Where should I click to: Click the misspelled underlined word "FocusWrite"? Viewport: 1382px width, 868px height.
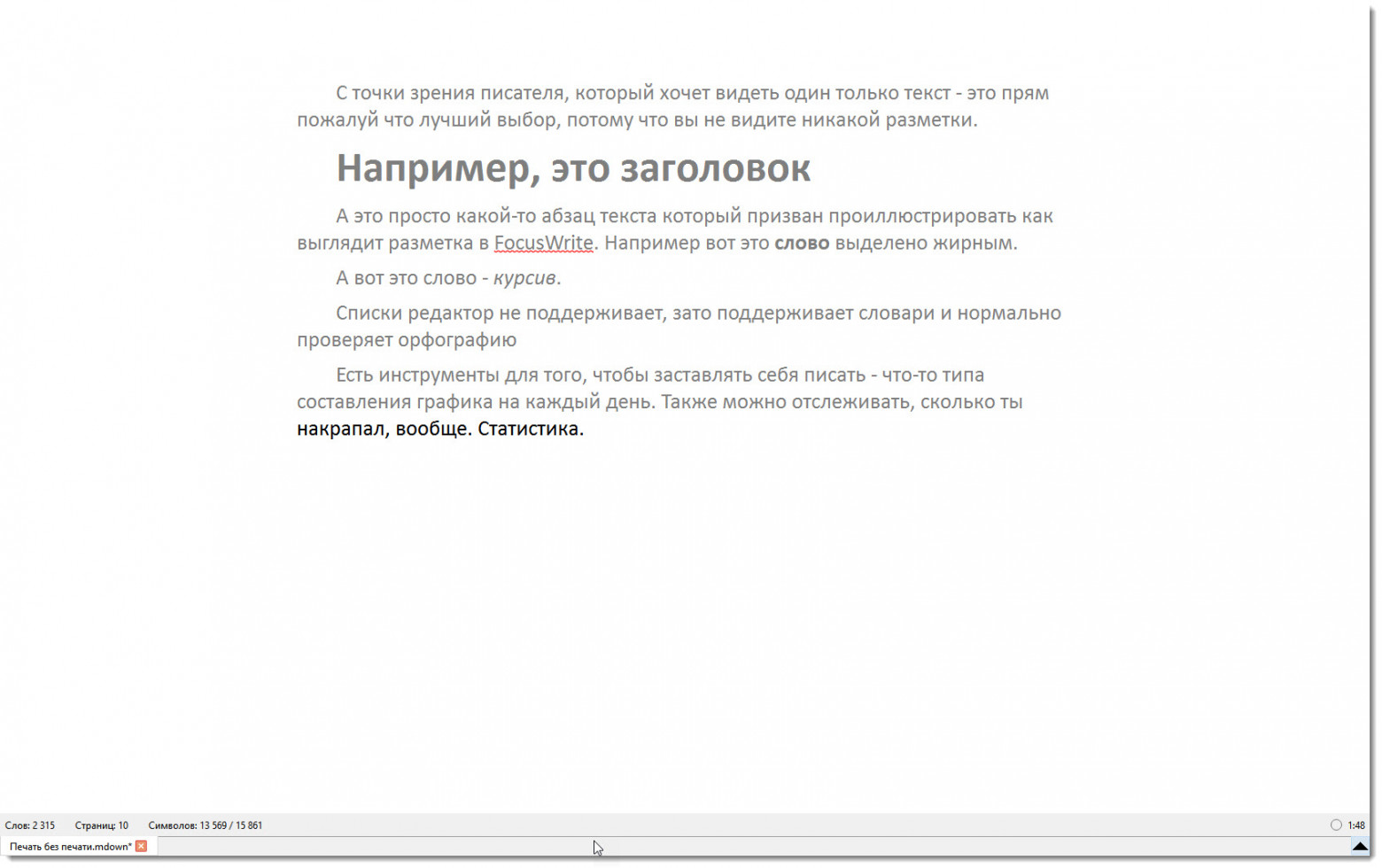[x=543, y=243]
